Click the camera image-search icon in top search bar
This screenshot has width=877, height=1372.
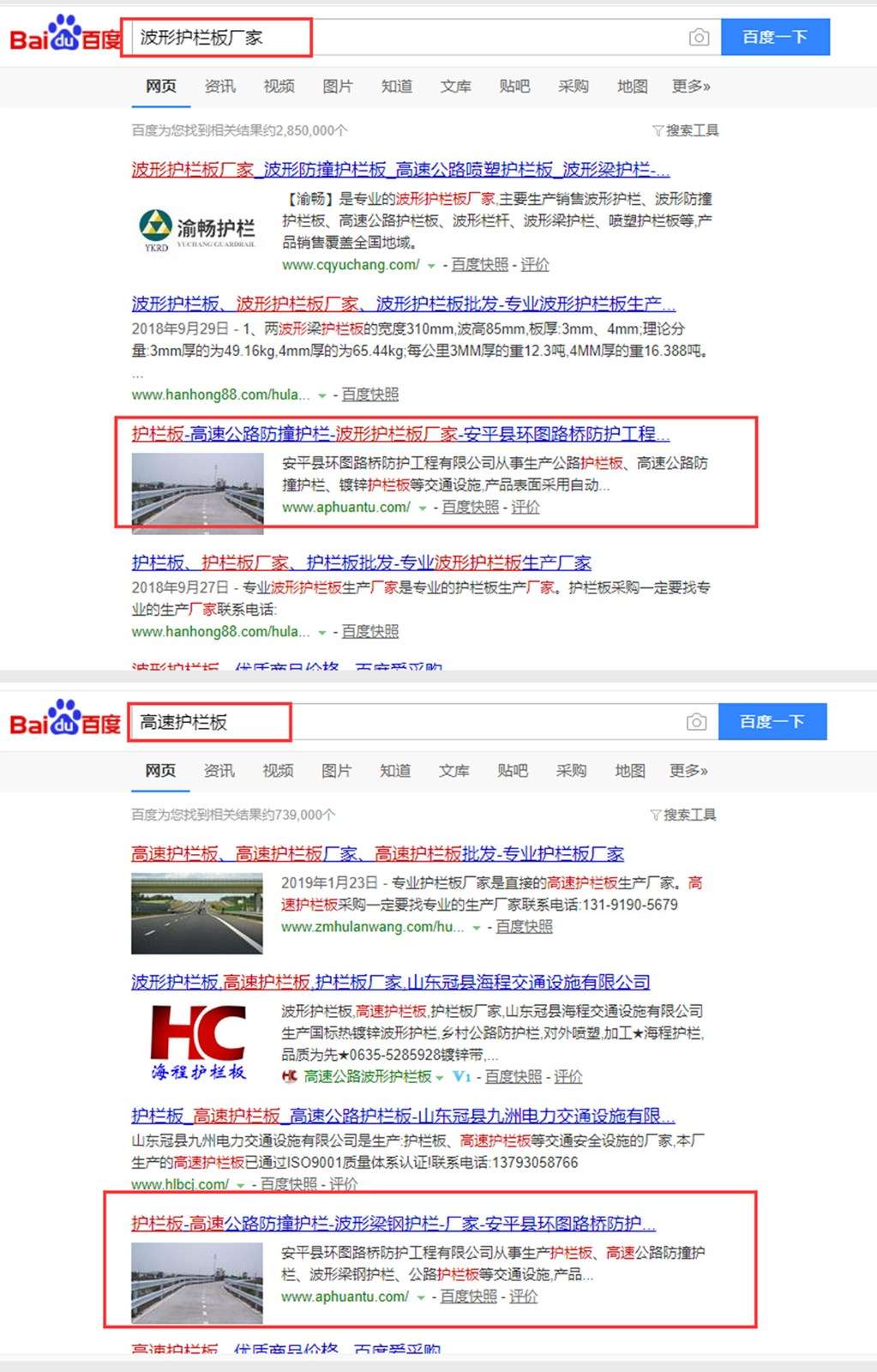[699, 37]
